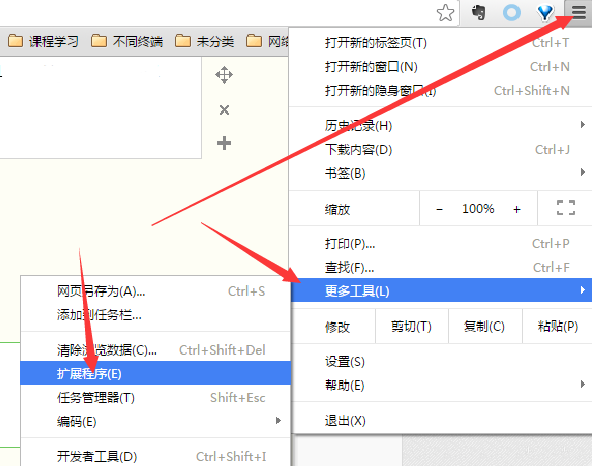Open the 课程学习 bookmark folder
The image size is (592, 466).
click(x=43, y=41)
